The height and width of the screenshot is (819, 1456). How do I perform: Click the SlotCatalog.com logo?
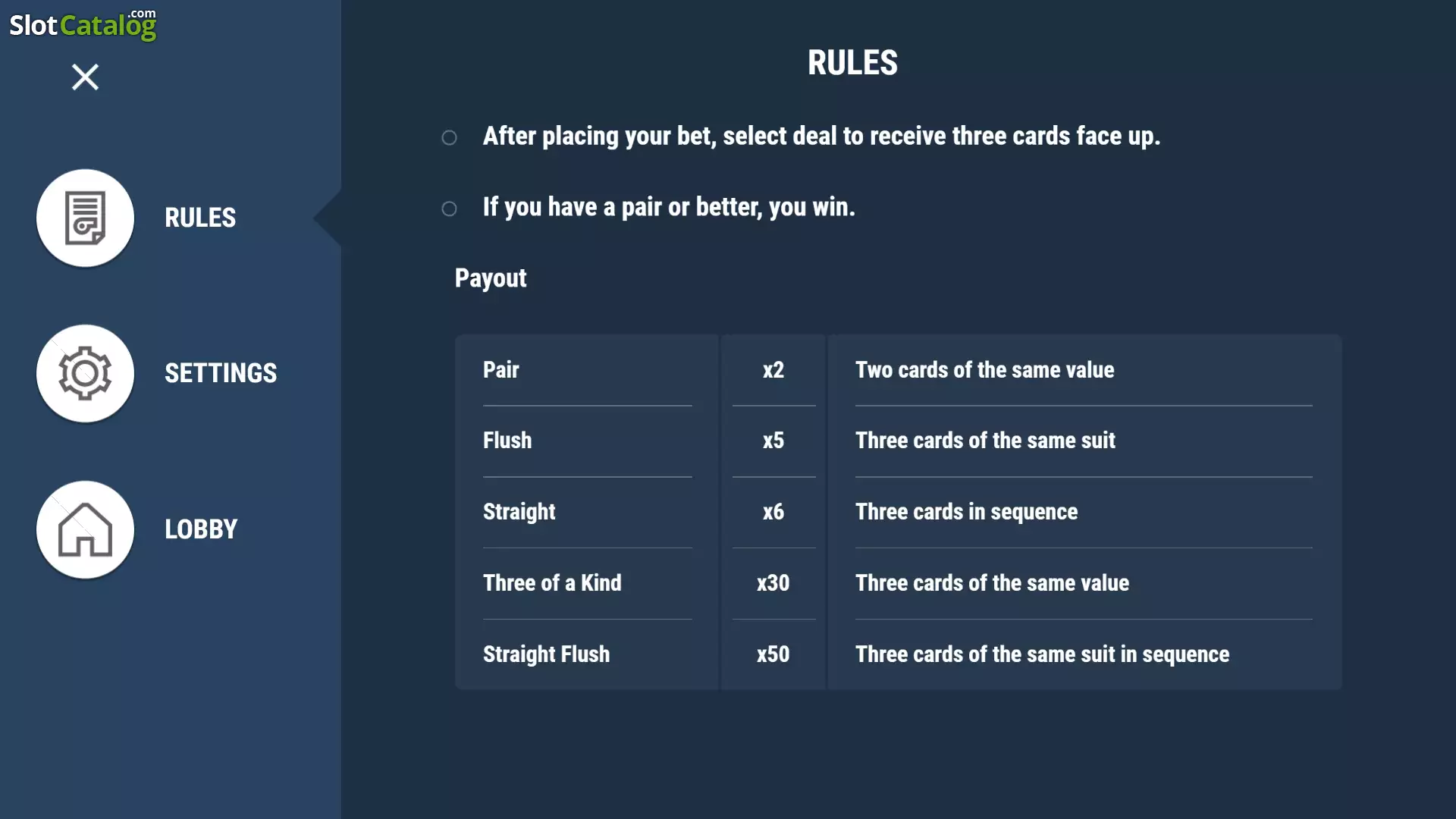pyautogui.click(x=83, y=24)
